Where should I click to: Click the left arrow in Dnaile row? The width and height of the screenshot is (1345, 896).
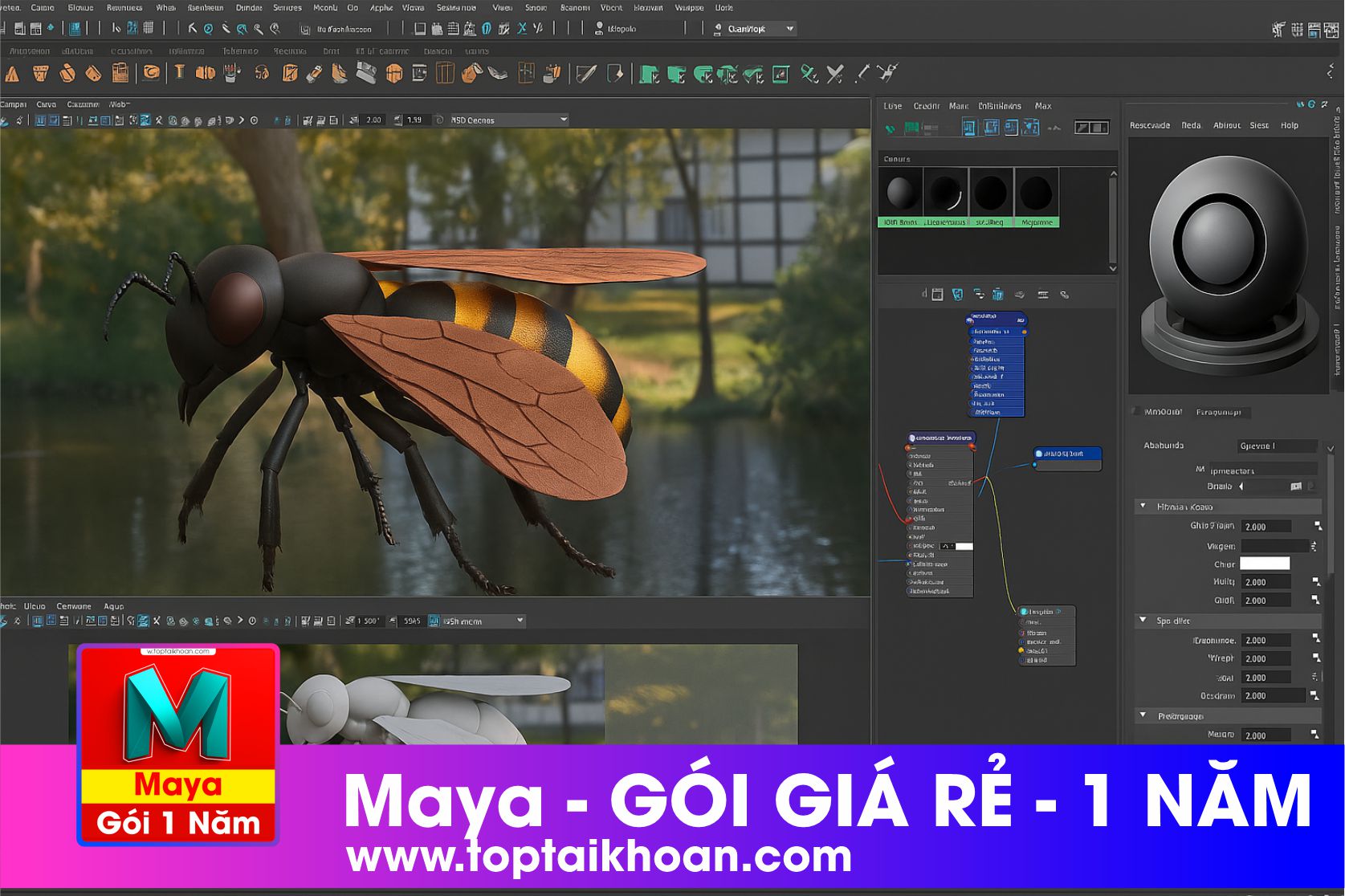point(1241,487)
